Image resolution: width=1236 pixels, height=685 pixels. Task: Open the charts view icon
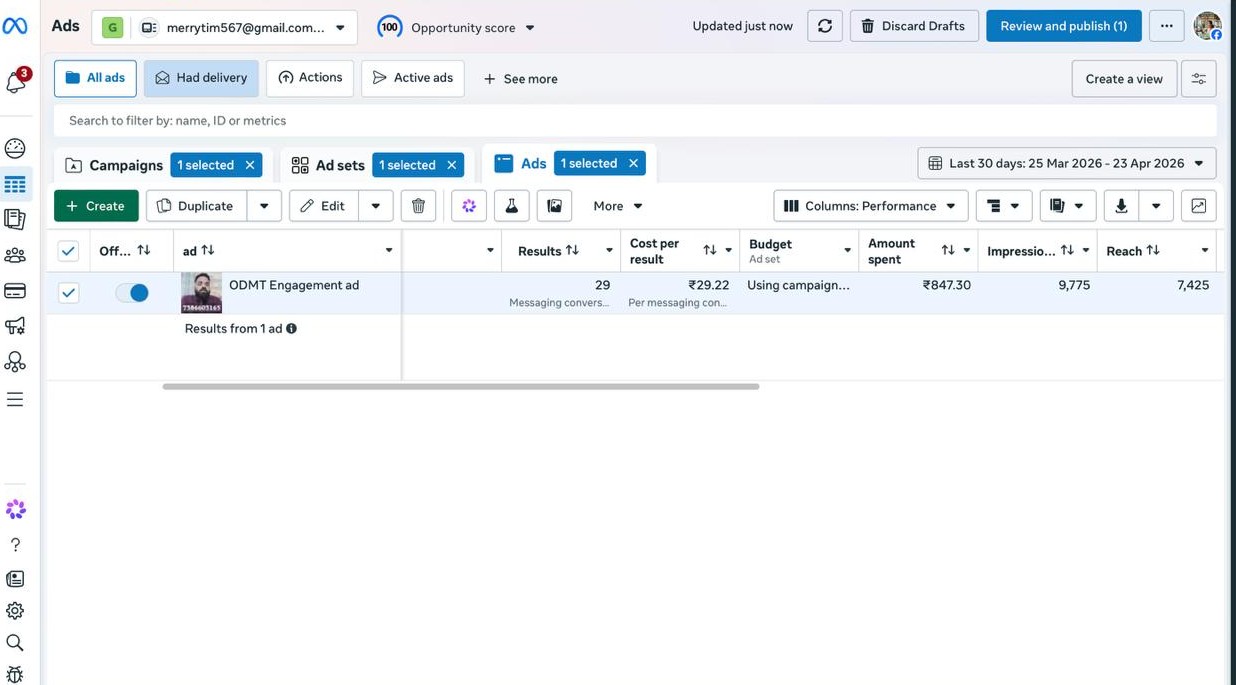pyautogui.click(x=1198, y=206)
